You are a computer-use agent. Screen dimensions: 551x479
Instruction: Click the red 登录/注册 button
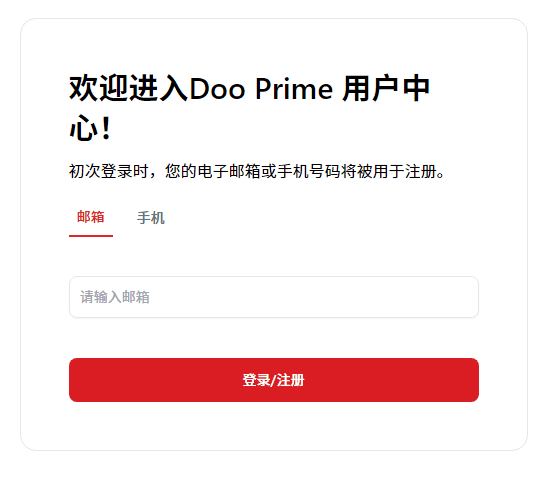(x=274, y=380)
